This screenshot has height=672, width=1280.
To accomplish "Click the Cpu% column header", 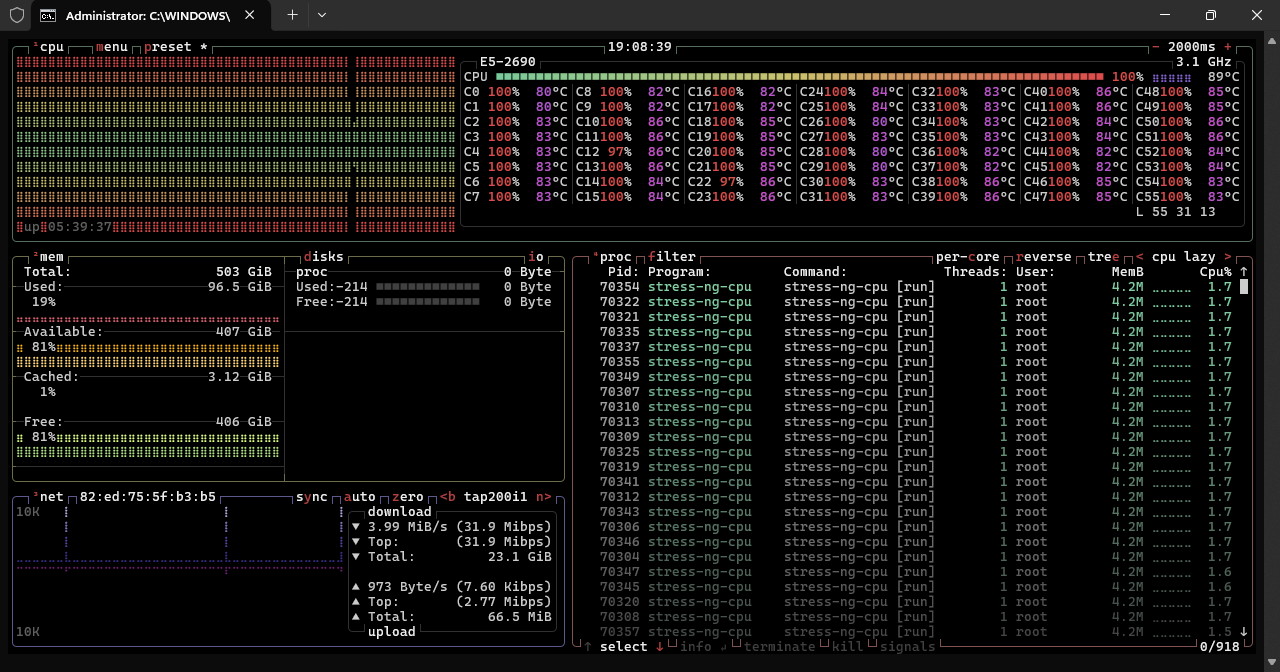I will pos(1216,272).
